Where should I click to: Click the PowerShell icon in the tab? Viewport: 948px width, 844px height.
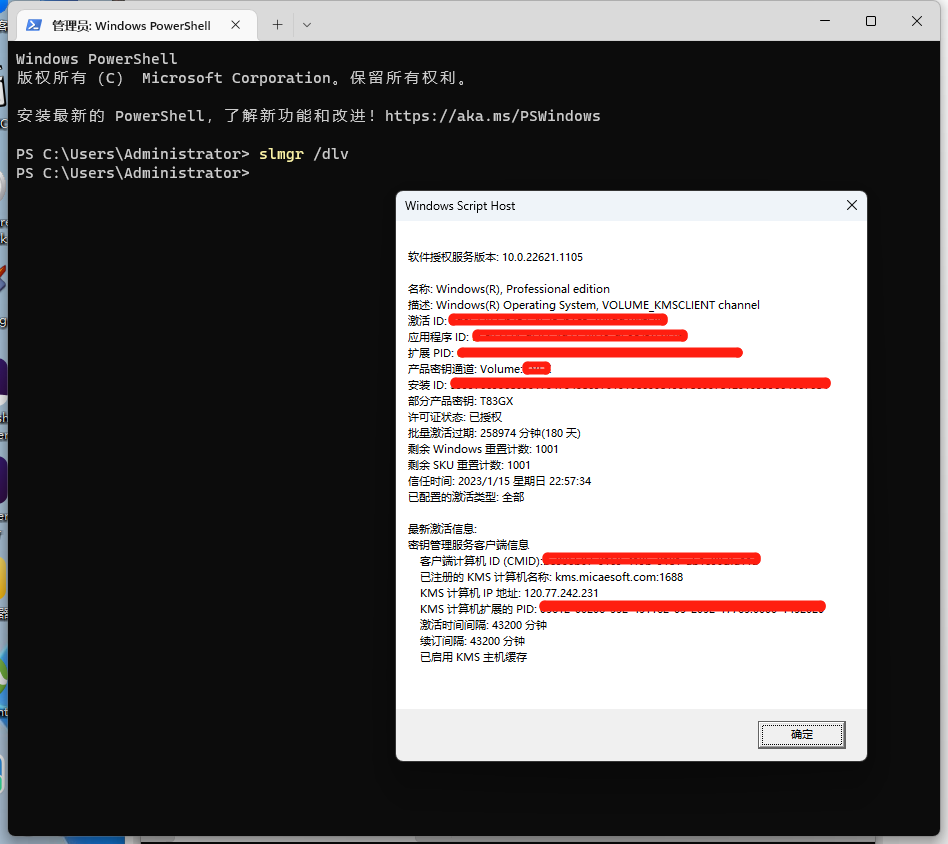click(34, 25)
